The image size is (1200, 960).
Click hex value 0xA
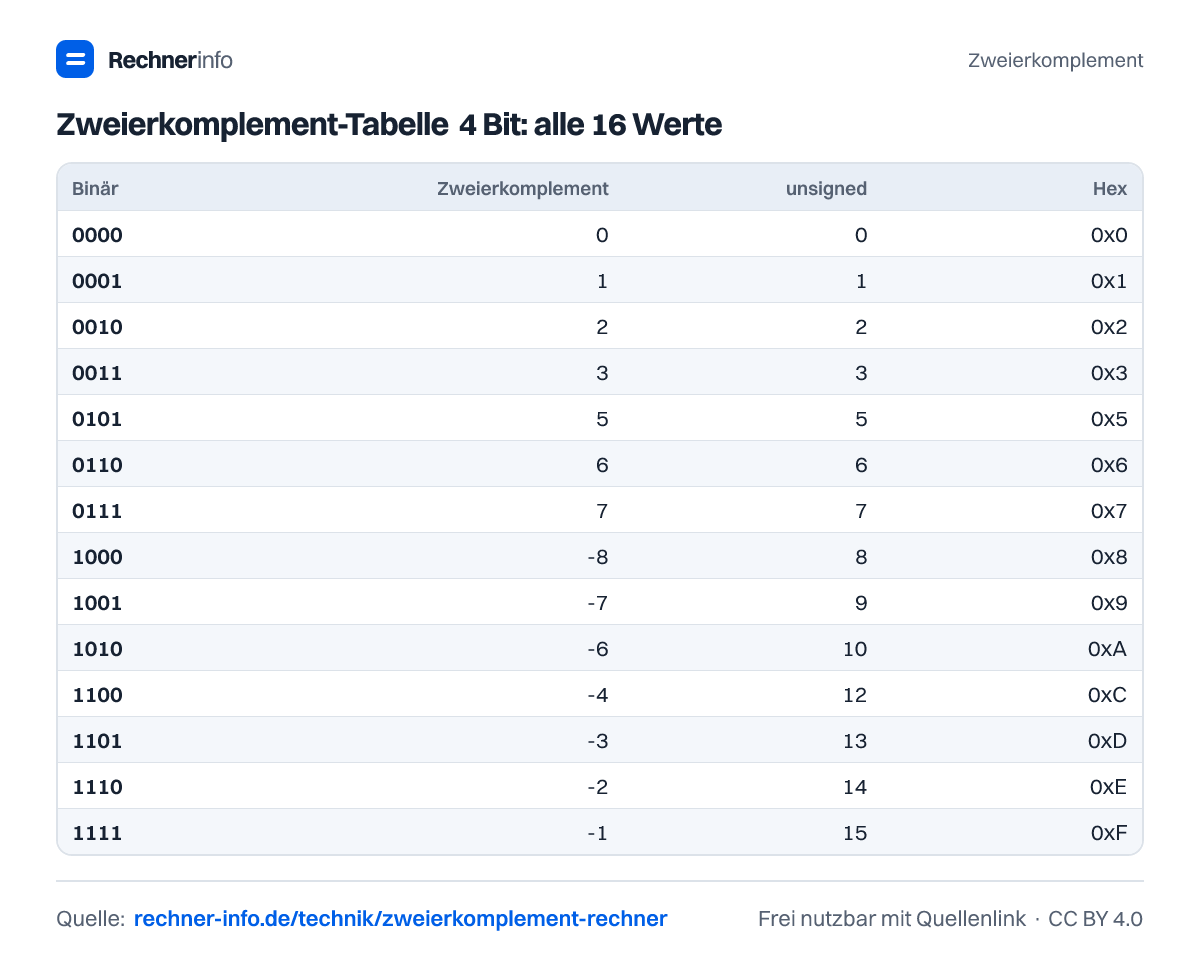point(1108,649)
